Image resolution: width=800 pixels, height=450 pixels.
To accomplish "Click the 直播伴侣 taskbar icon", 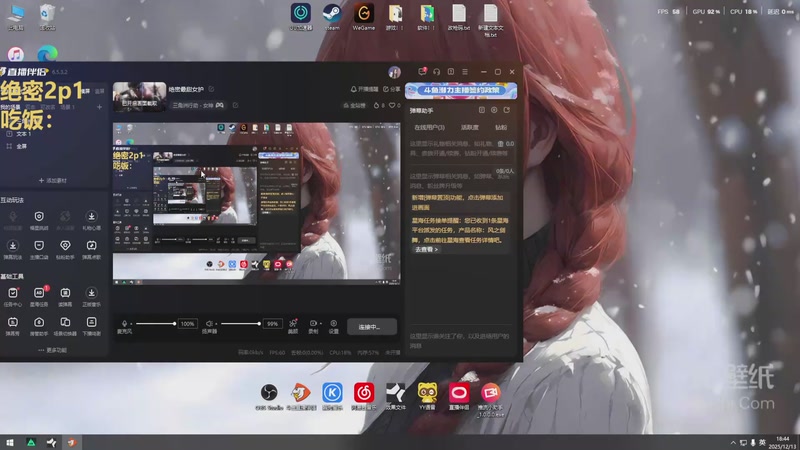I will [72, 443].
